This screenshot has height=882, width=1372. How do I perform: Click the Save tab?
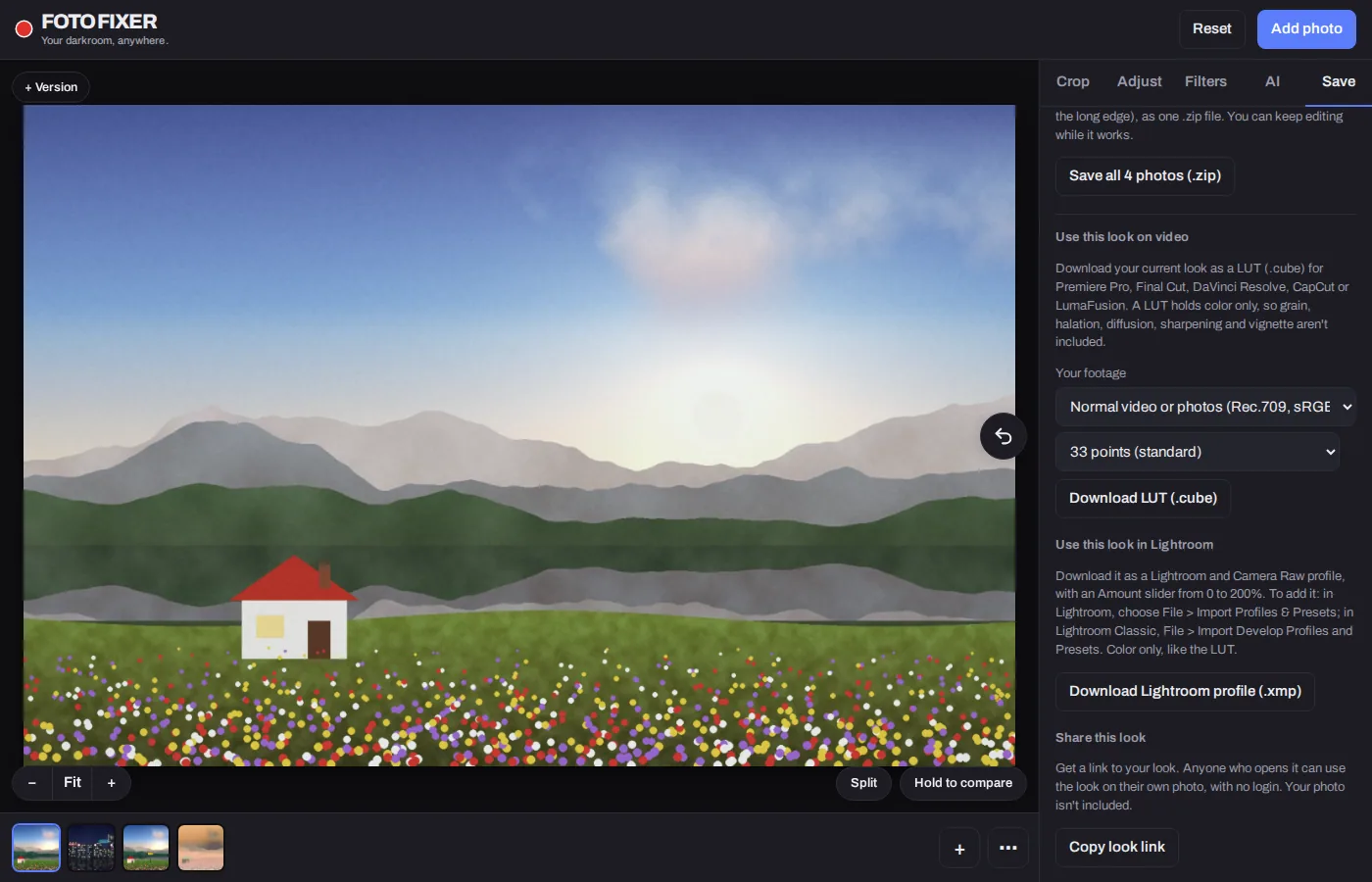(x=1339, y=82)
